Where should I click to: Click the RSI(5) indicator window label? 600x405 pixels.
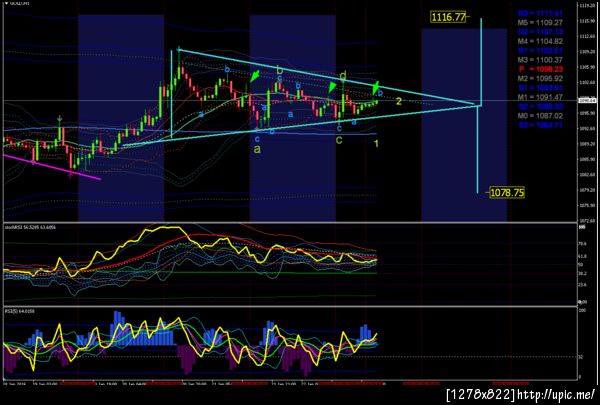(x=20, y=311)
